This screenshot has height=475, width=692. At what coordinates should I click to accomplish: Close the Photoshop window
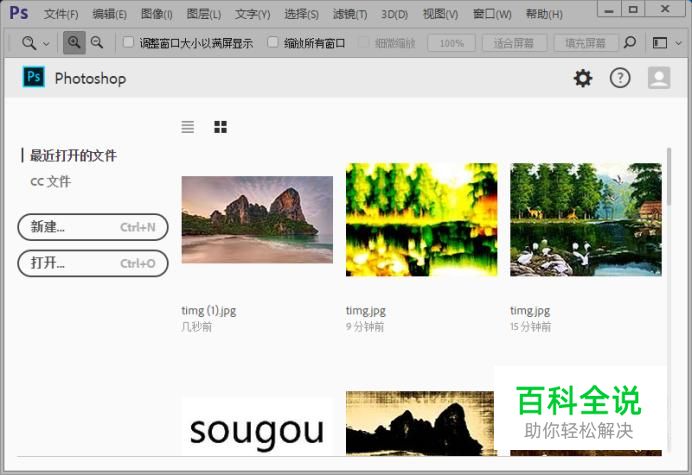click(666, 9)
